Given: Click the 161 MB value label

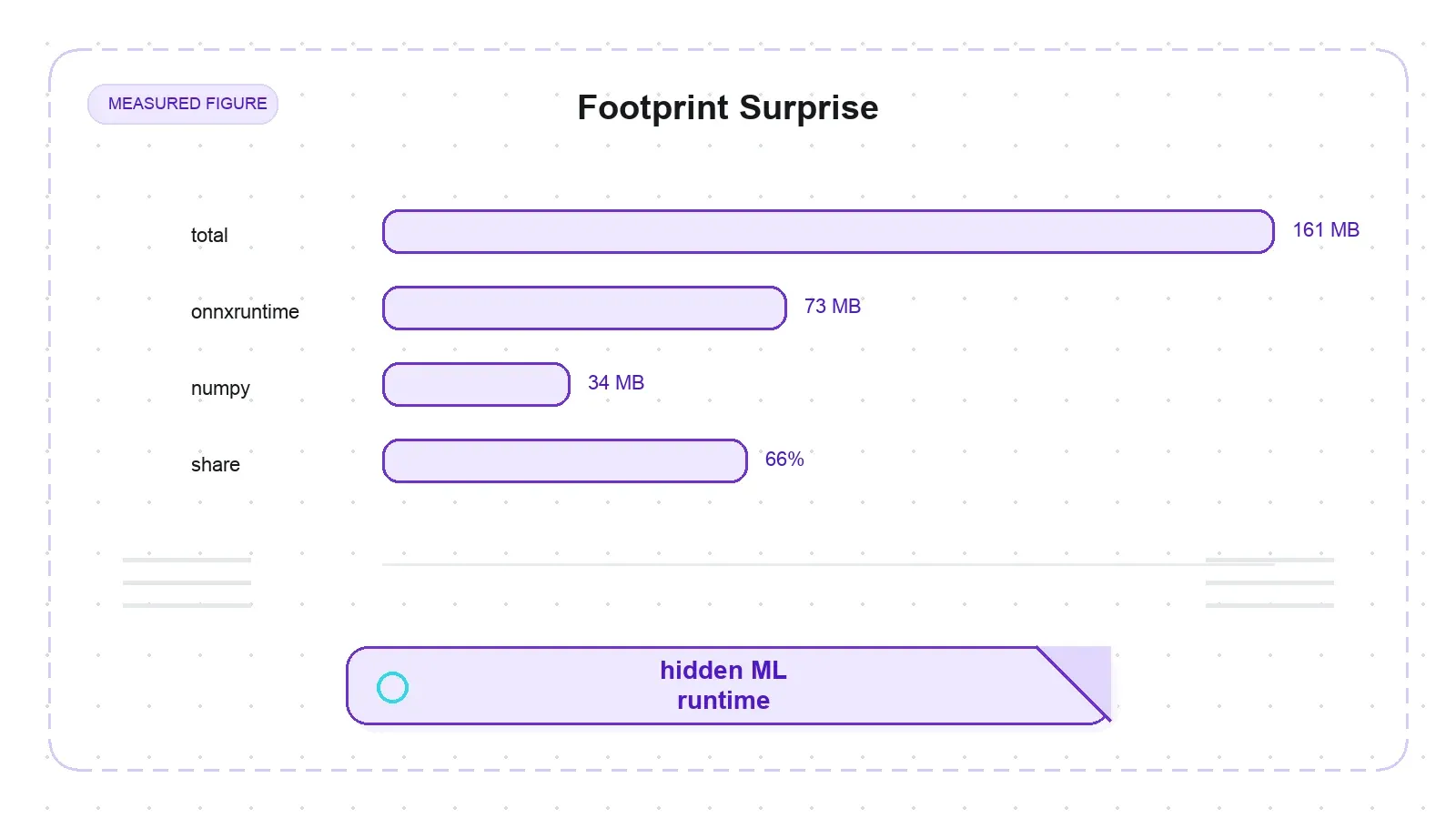Looking at the screenshot, I should click(x=1326, y=230).
